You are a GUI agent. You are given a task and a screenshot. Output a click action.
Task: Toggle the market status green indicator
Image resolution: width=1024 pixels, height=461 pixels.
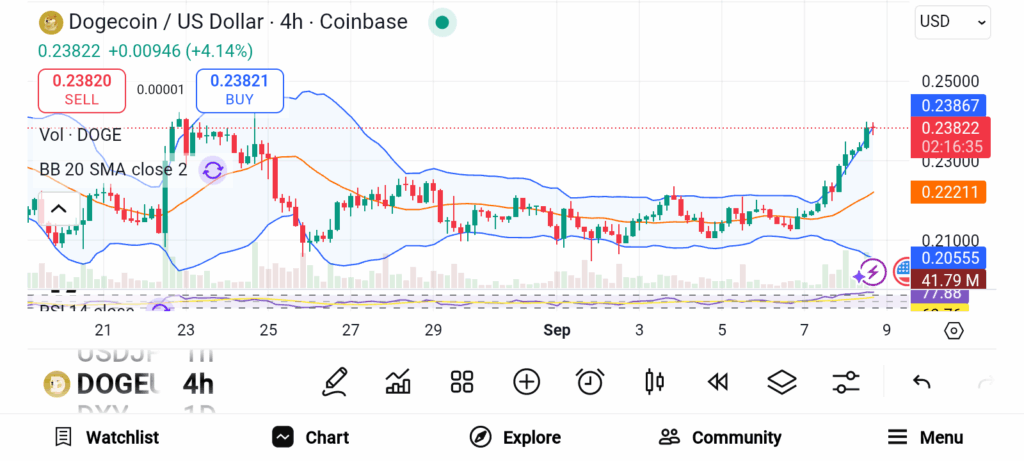[442, 22]
